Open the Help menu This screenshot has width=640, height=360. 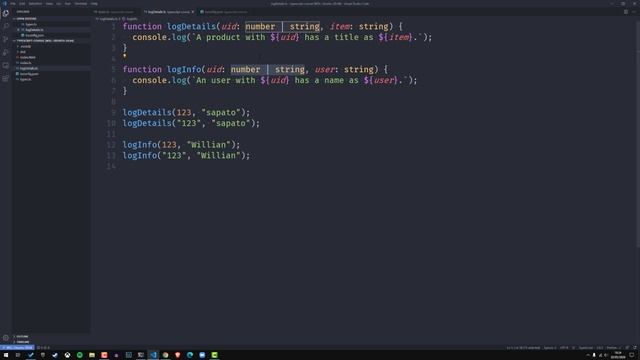(94, 4)
